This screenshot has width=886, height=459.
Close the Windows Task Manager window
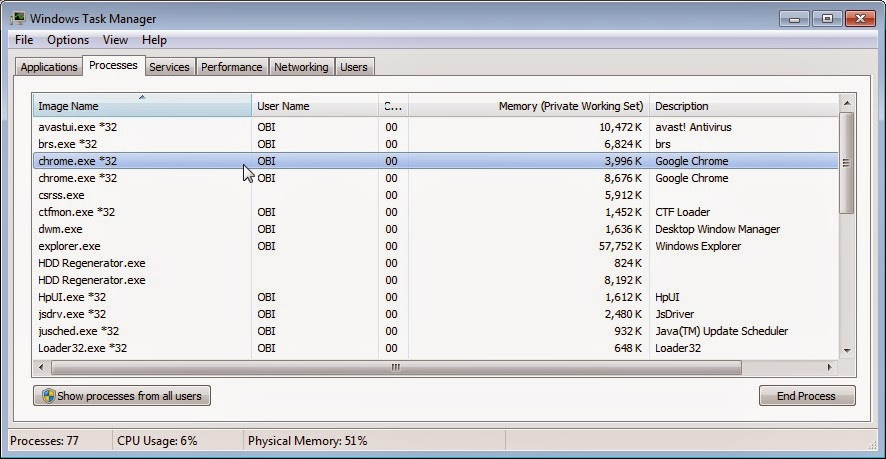click(861, 19)
